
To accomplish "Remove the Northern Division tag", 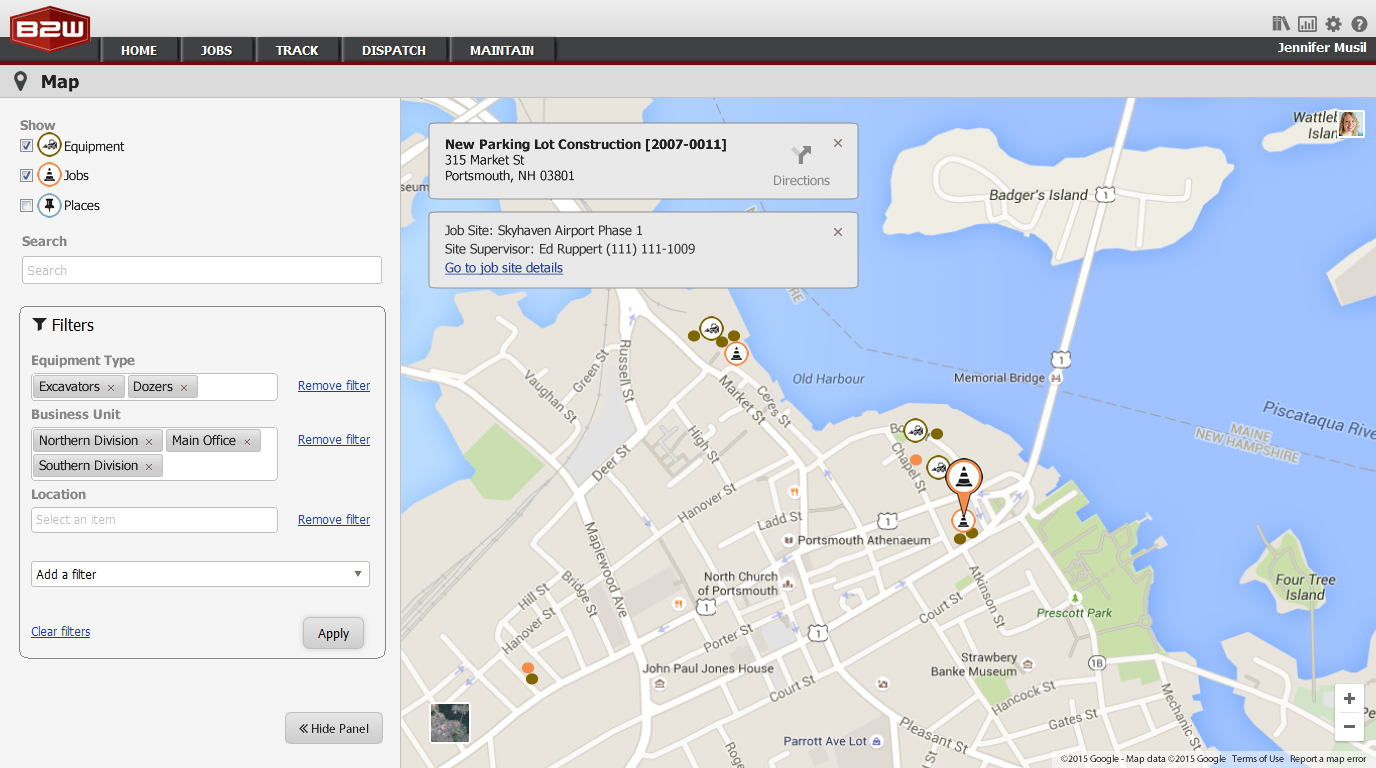I will (x=149, y=441).
